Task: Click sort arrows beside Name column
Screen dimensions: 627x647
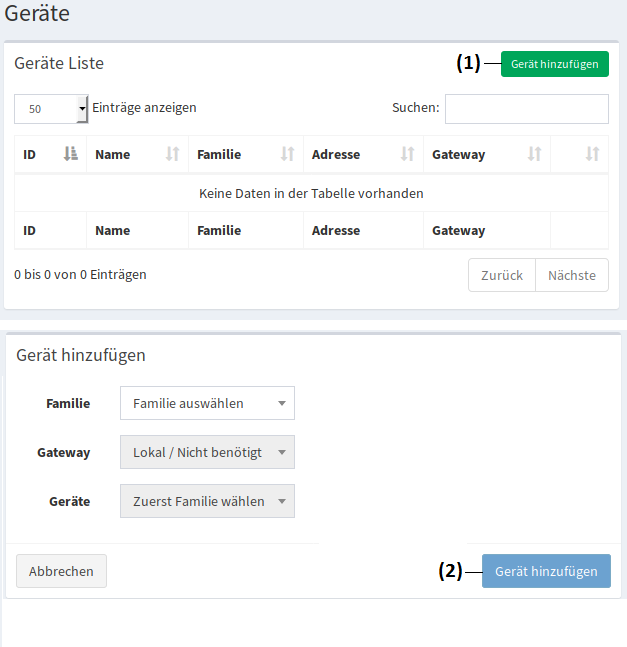Action: (x=172, y=154)
